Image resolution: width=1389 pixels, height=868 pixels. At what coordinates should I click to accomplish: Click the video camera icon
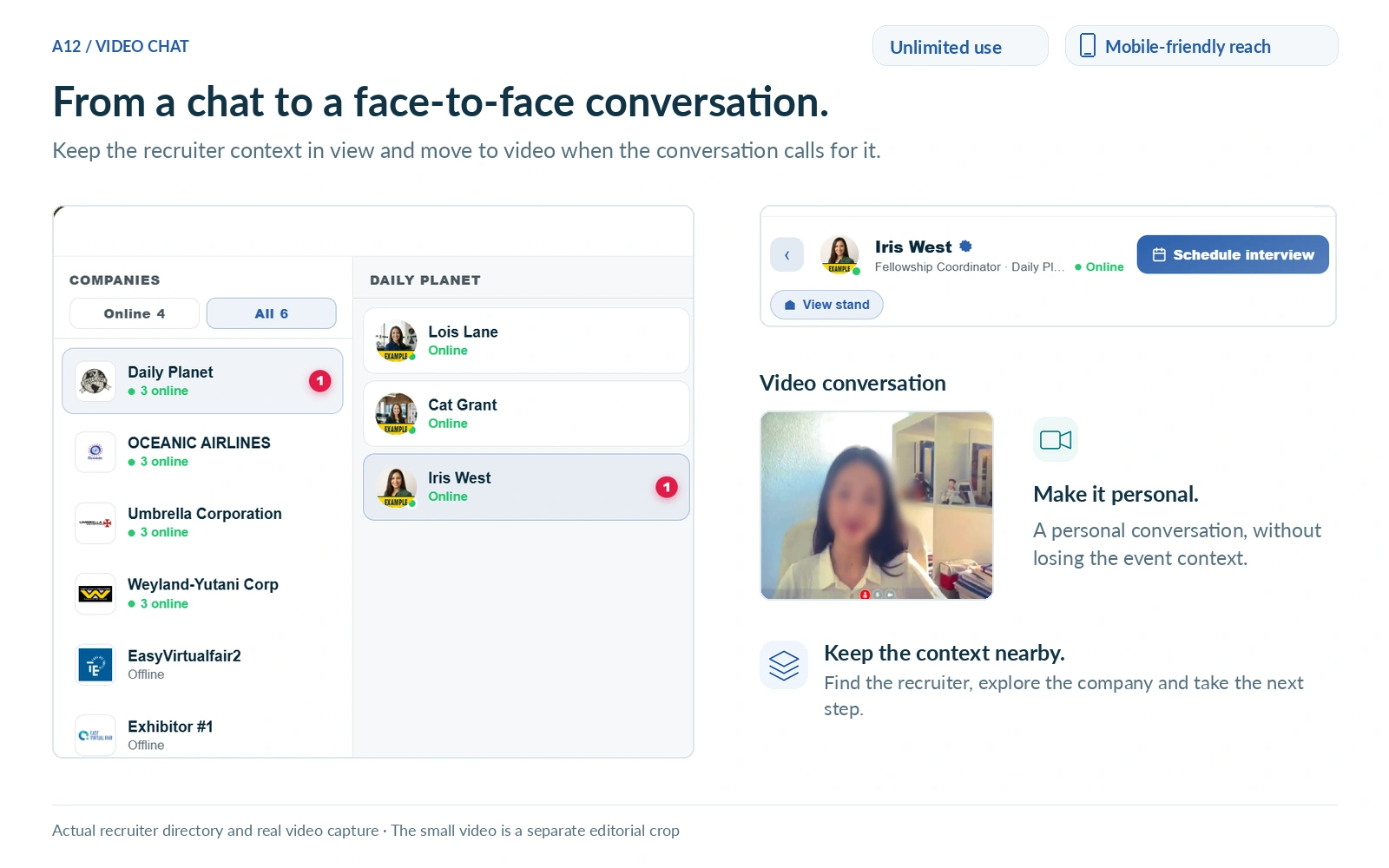pos(1056,440)
